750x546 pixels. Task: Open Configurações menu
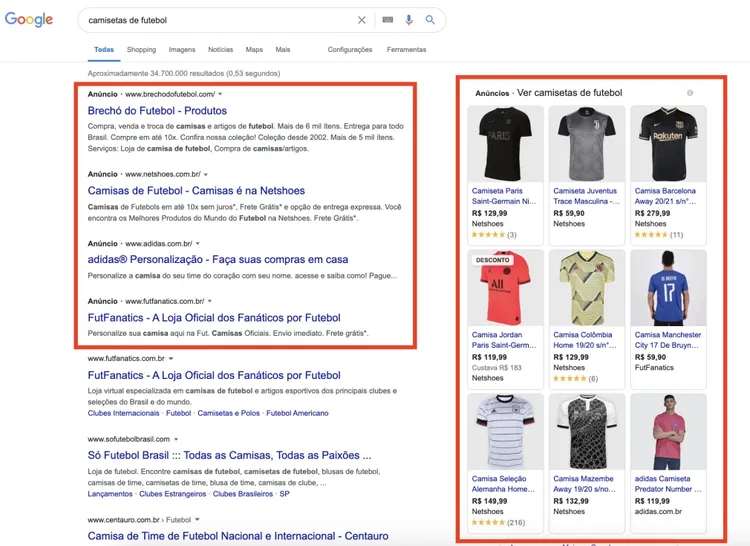(x=350, y=50)
